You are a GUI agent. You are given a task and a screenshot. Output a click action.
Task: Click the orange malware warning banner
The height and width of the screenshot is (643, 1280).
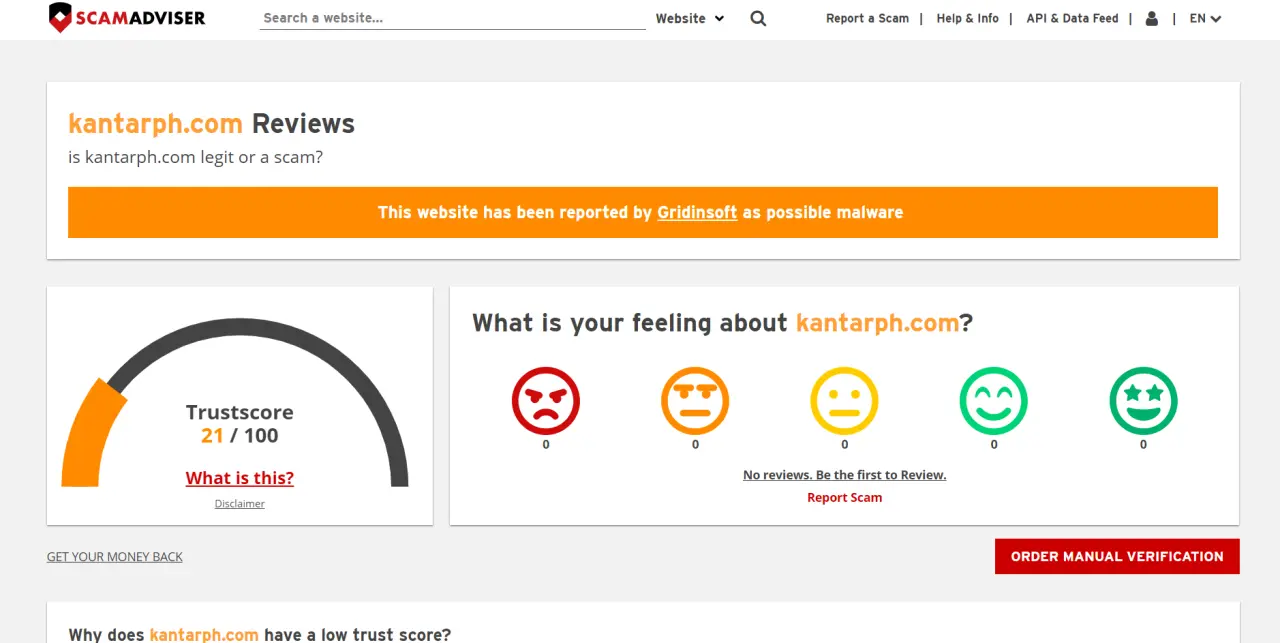(643, 212)
